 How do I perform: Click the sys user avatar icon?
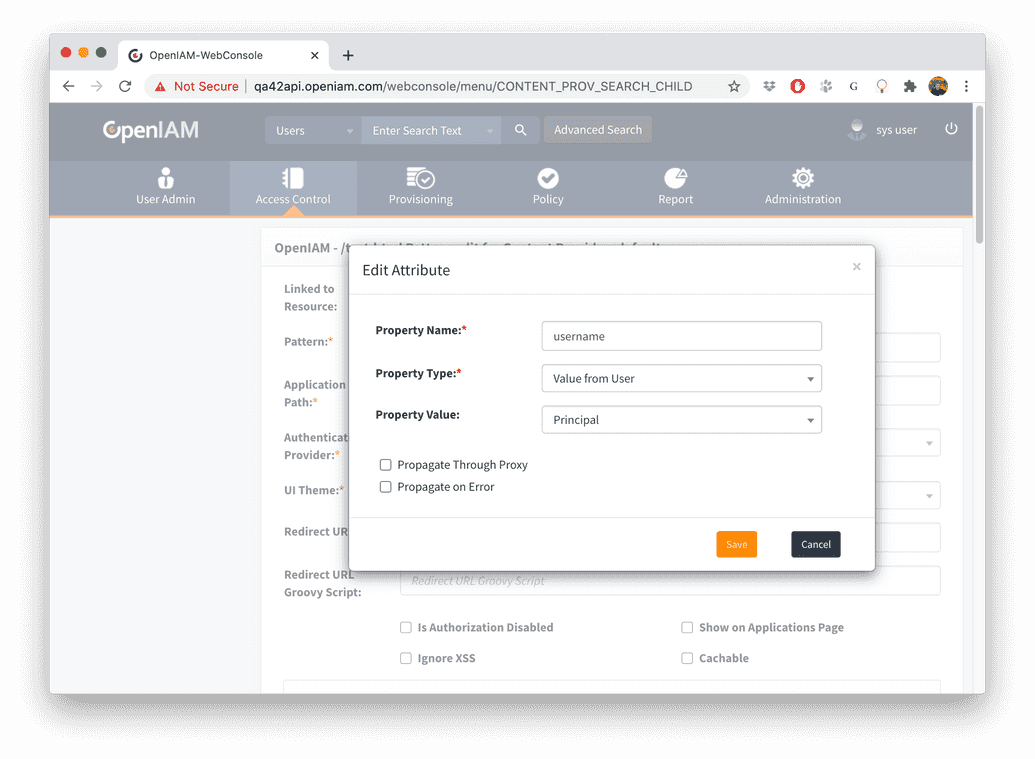click(856, 128)
